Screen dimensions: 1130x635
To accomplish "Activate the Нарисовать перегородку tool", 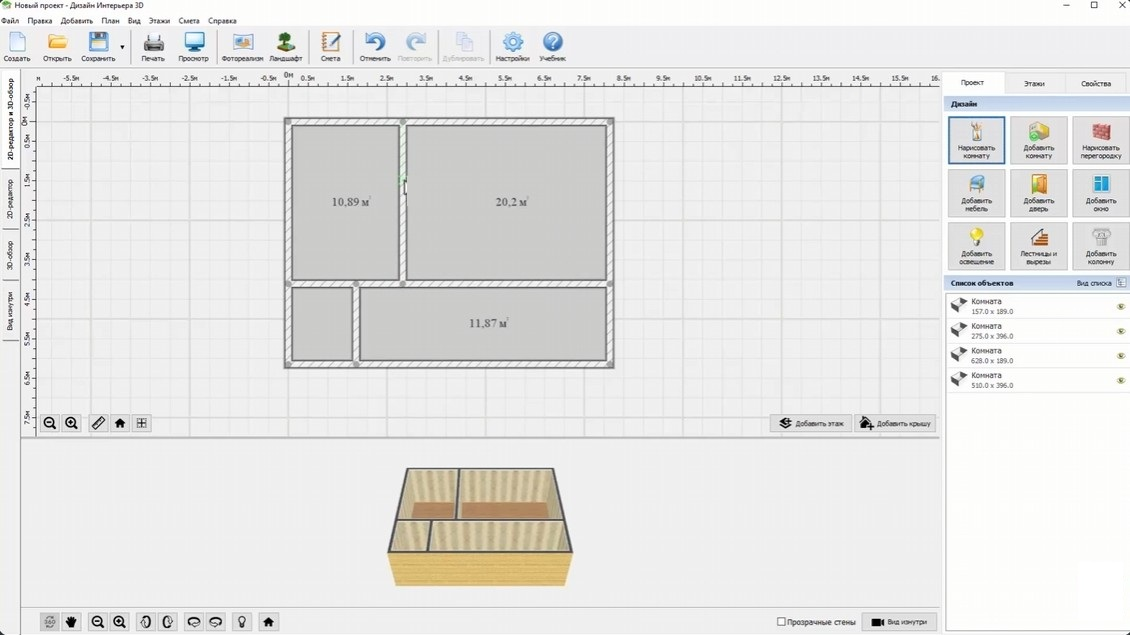I will pyautogui.click(x=1100, y=141).
